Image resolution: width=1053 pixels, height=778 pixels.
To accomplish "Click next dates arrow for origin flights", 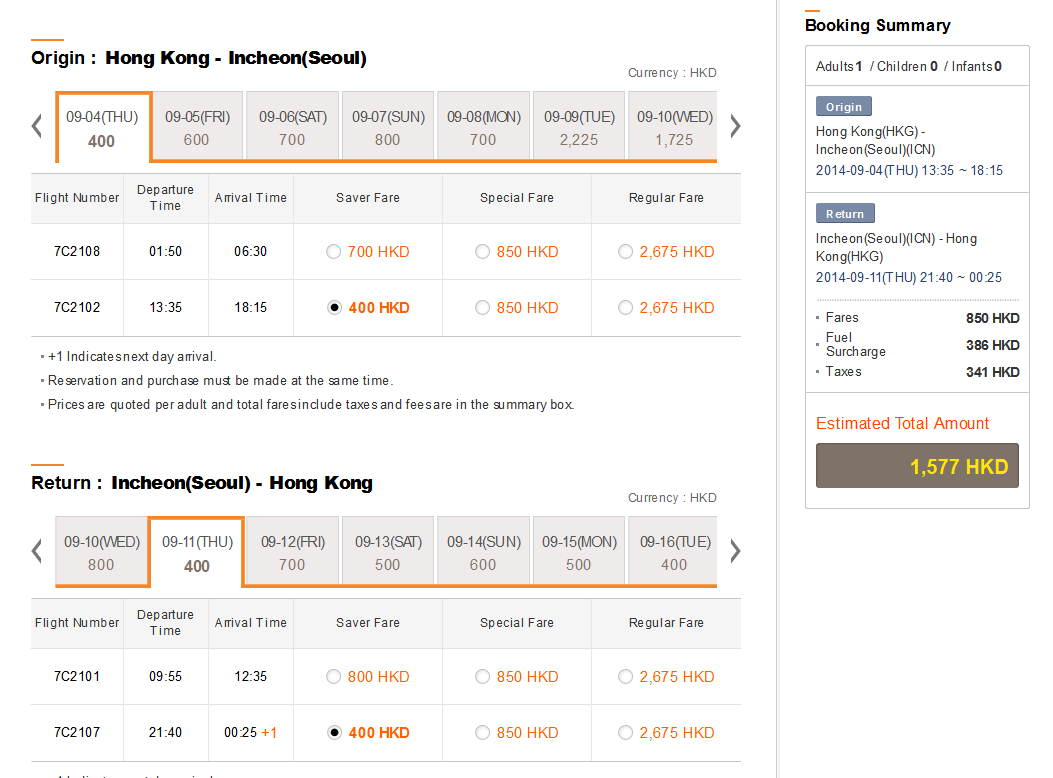I will [x=735, y=126].
